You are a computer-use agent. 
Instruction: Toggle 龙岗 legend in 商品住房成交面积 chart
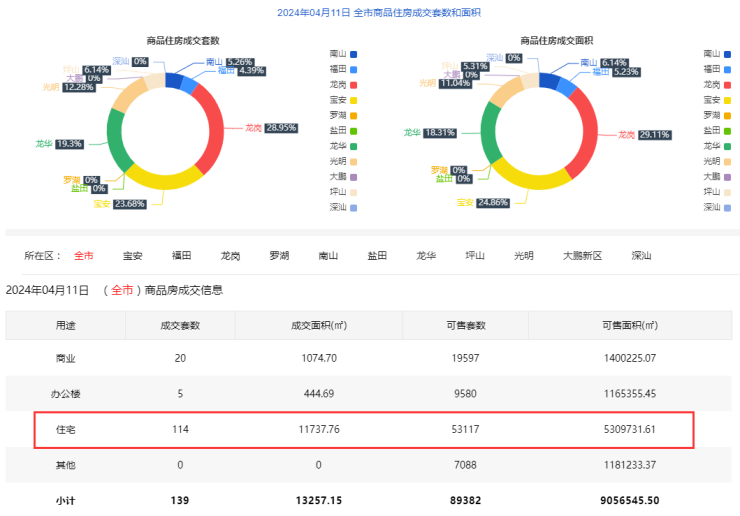[x=717, y=84]
